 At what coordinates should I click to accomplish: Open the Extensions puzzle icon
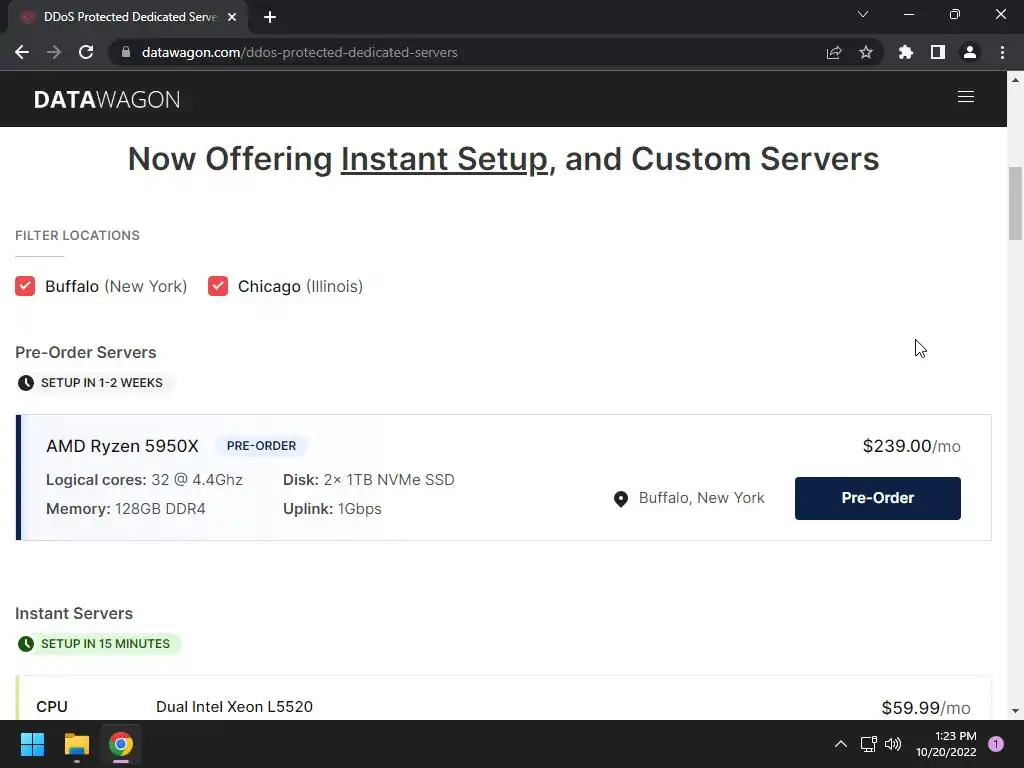tap(905, 52)
